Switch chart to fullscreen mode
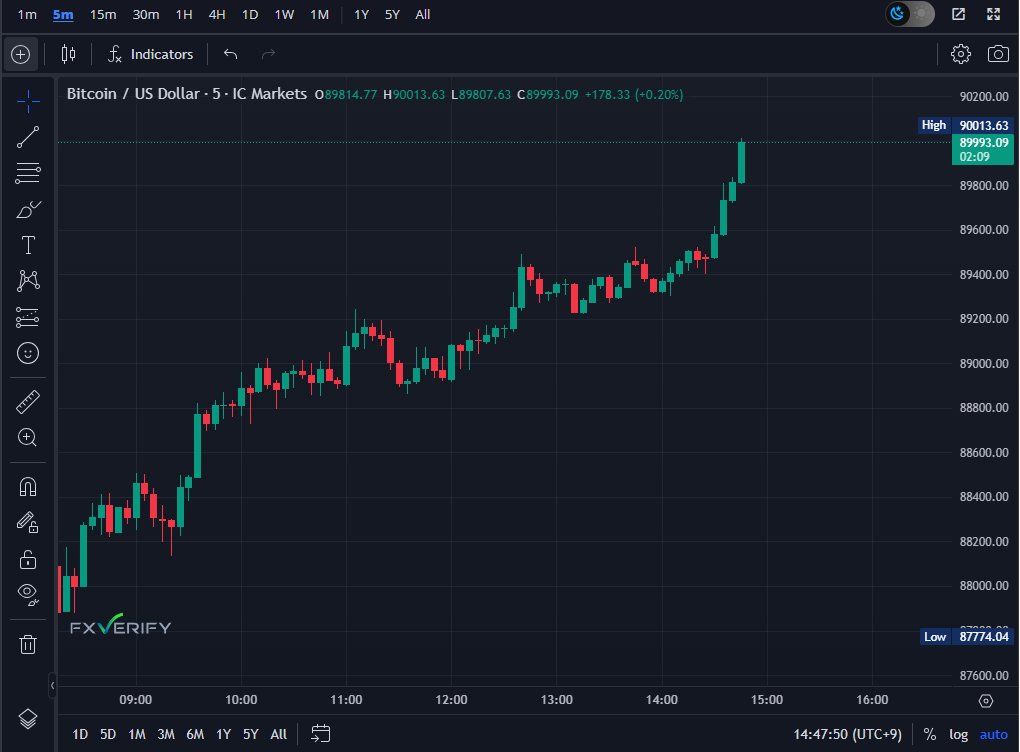This screenshot has width=1020, height=752. [x=993, y=14]
